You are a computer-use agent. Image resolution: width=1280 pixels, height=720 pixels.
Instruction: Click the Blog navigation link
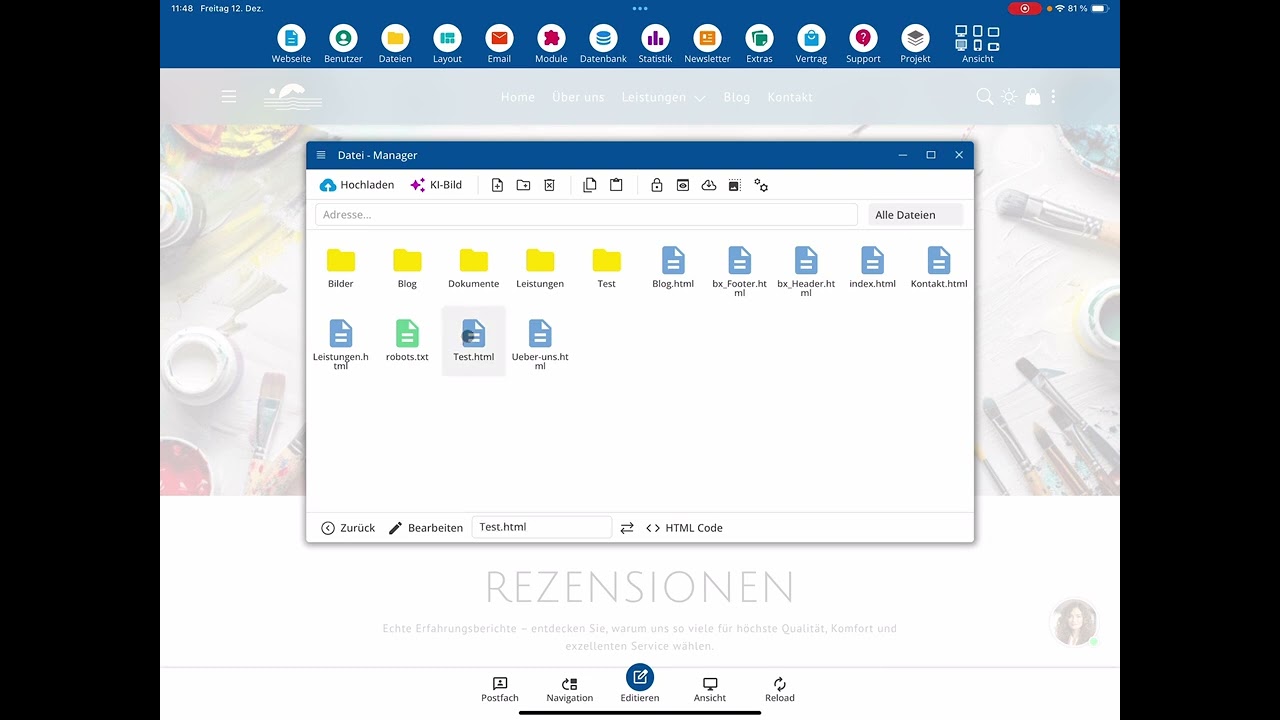pos(737,97)
